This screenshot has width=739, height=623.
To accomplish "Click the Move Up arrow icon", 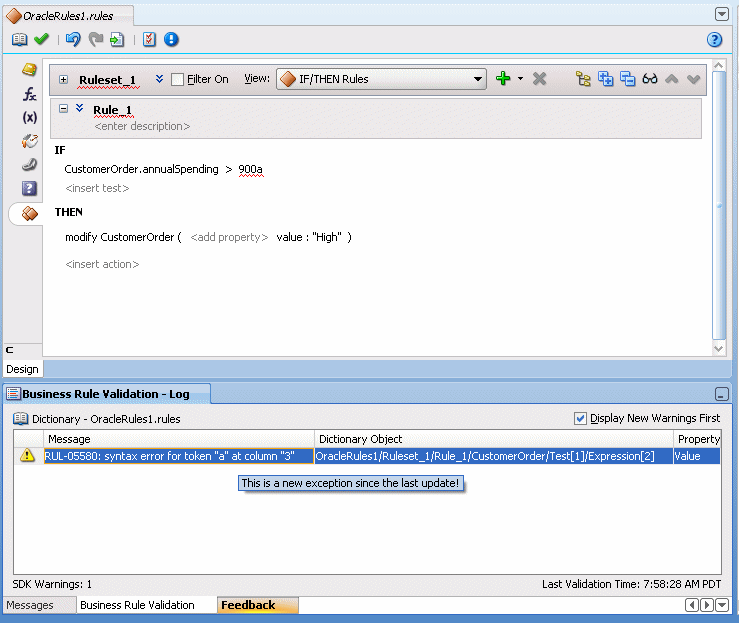I will pyautogui.click(x=672, y=79).
